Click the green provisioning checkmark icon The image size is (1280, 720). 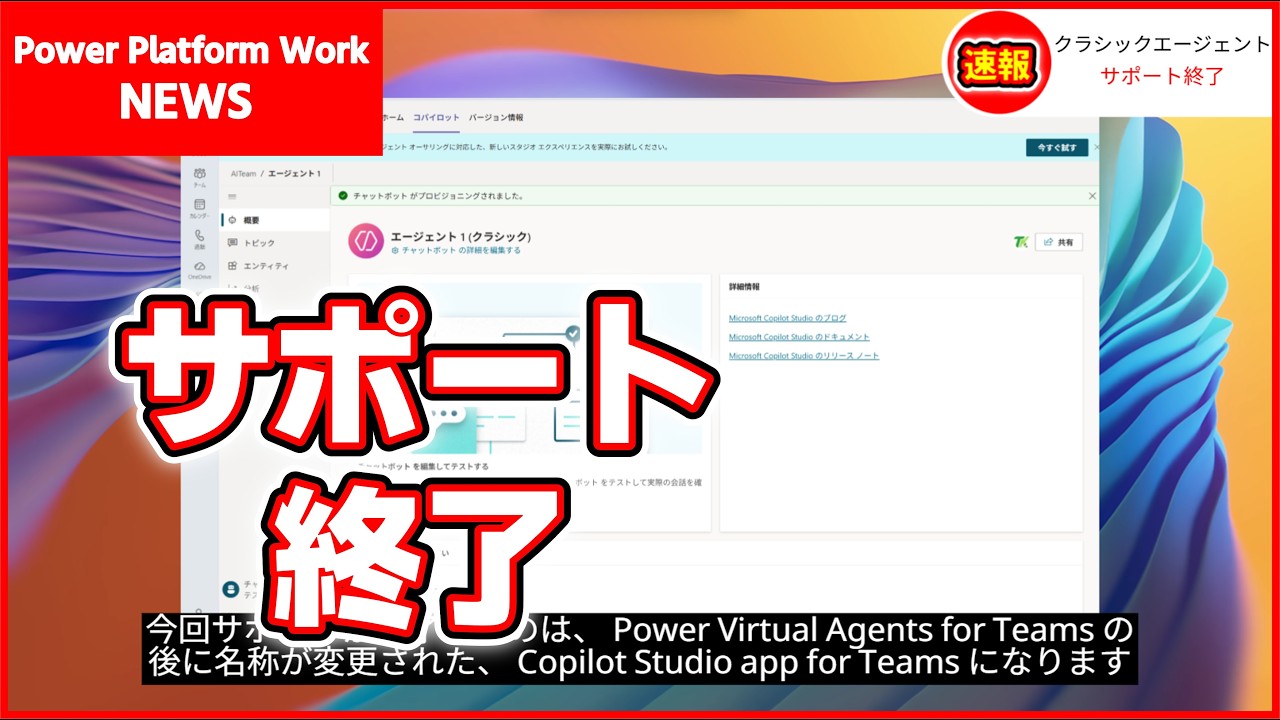tap(343, 196)
